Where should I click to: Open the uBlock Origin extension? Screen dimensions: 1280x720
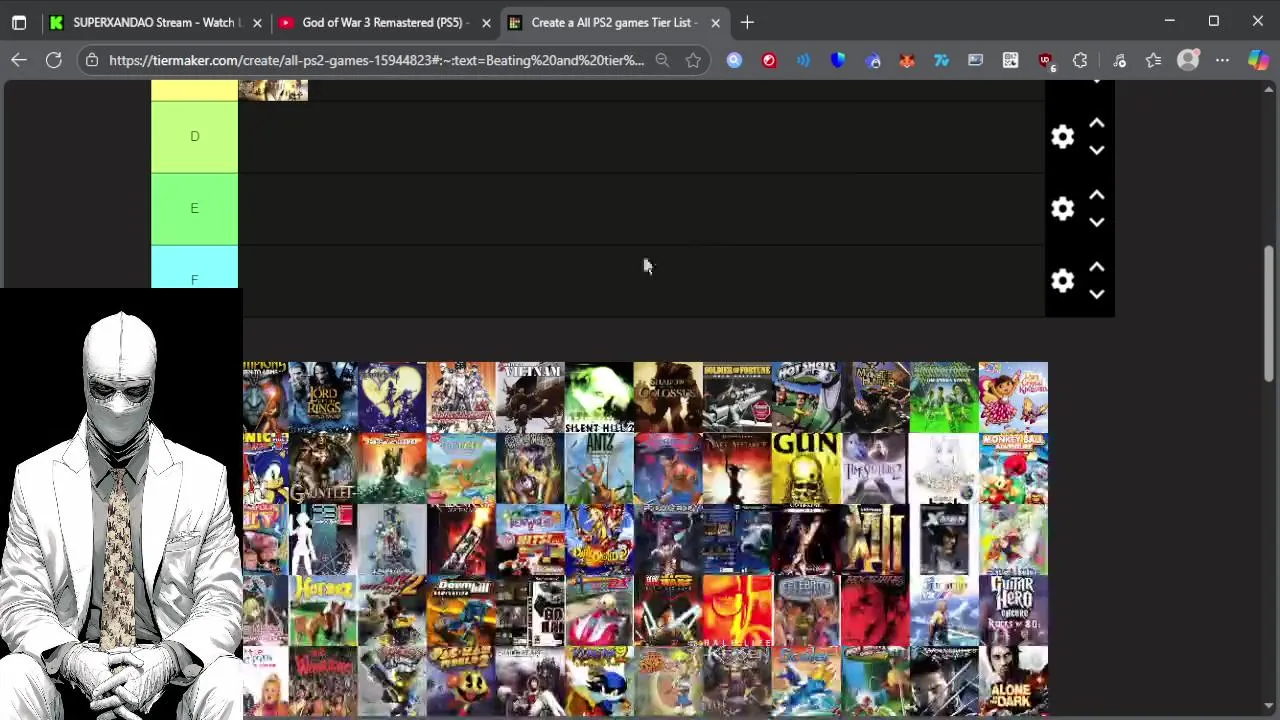point(1046,61)
